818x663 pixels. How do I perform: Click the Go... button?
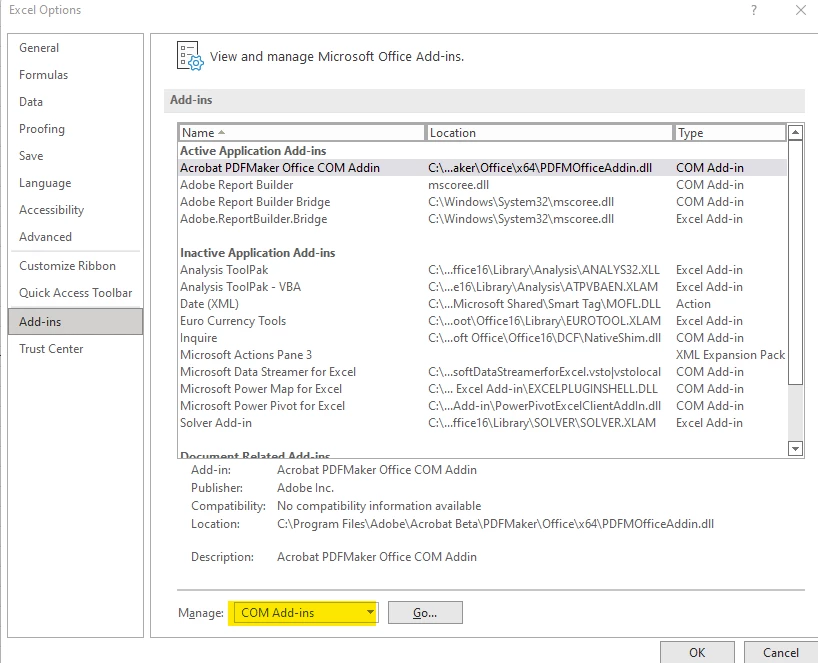pyautogui.click(x=425, y=612)
